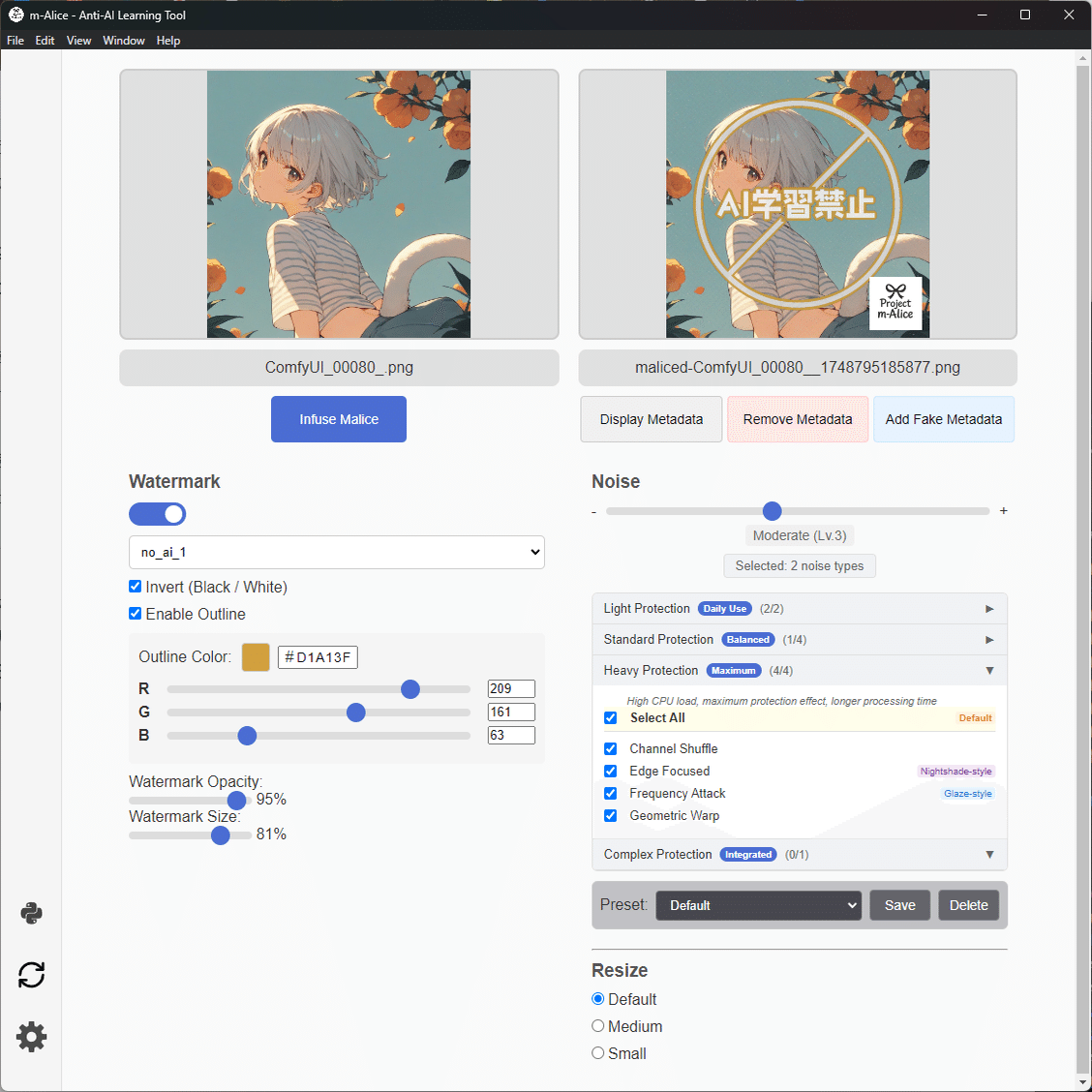
Task: Click the vertical scrollbar on right
Action: (1082, 568)
